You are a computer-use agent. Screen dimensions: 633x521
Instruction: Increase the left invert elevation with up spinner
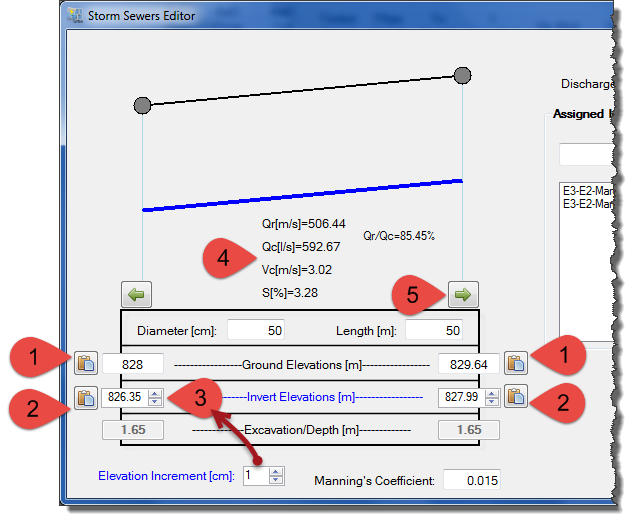154,393
